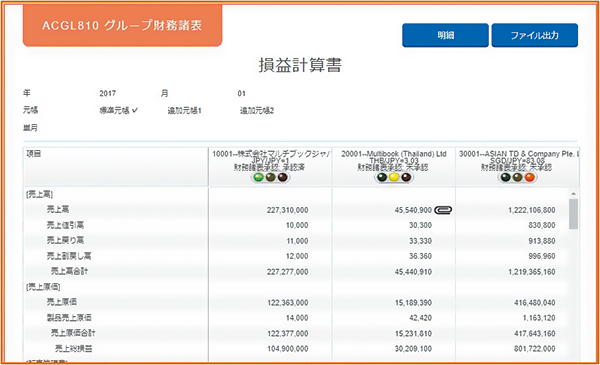The height and width of the screenshot is (365, 600).
Task: Click the 30001 ASIAN TD & Company column header
Action: pyautogui.click(x=517, y=167)
